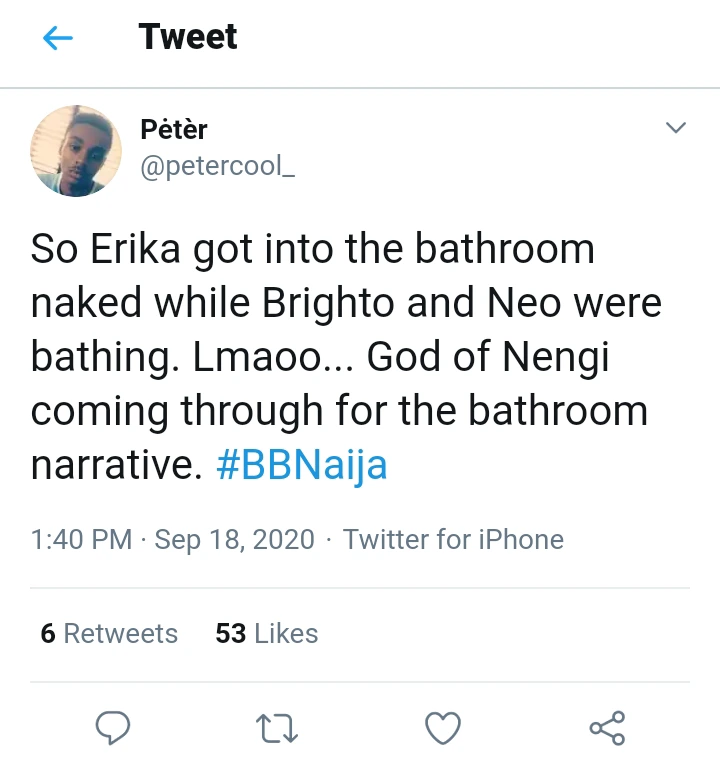Click the Tweet header title
Image resolution: width=720 pixels, height=765 pixels.
click(x=188, y=37)
